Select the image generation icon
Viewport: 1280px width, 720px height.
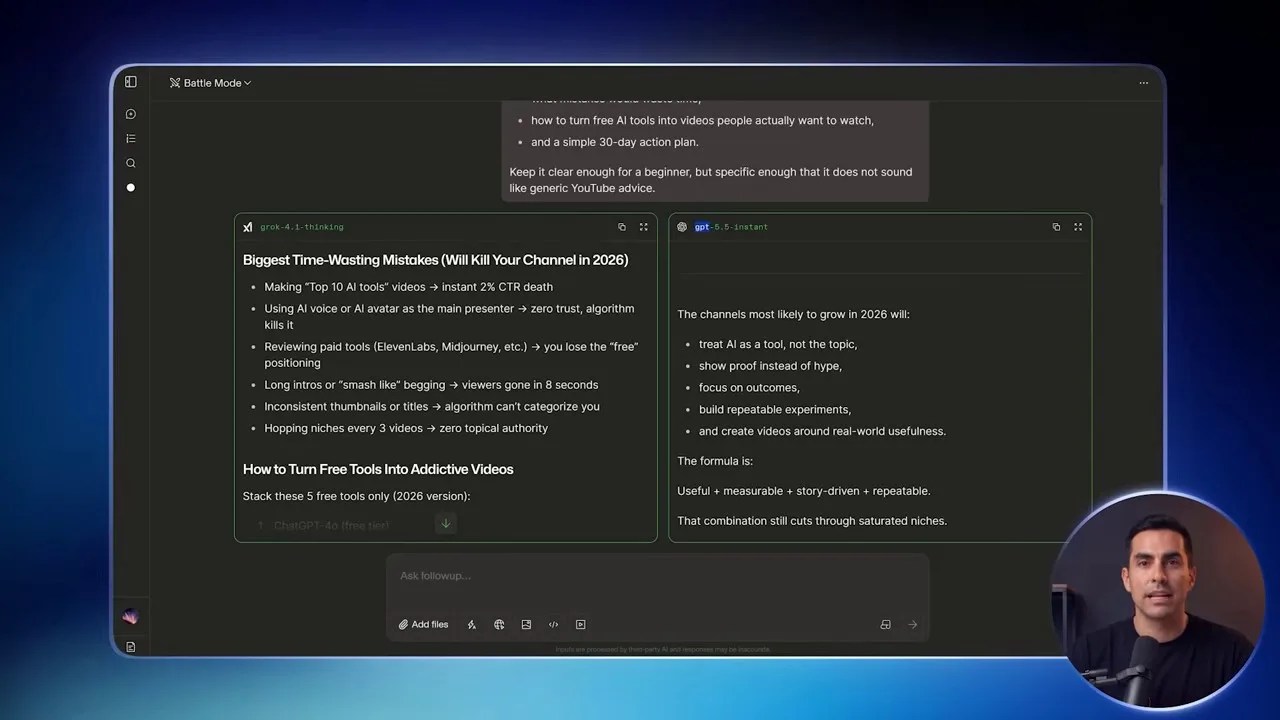click(x=526, y=625)
